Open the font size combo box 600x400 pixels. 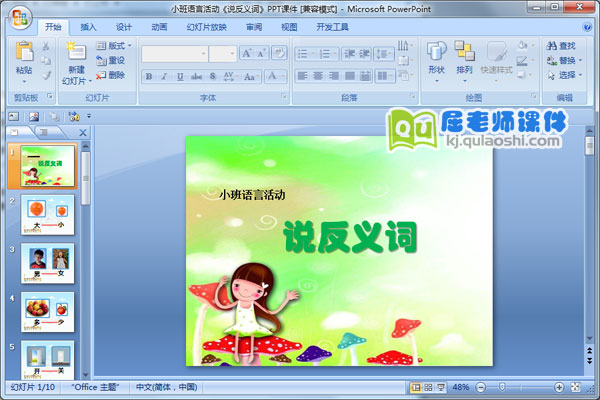[223, 54]
